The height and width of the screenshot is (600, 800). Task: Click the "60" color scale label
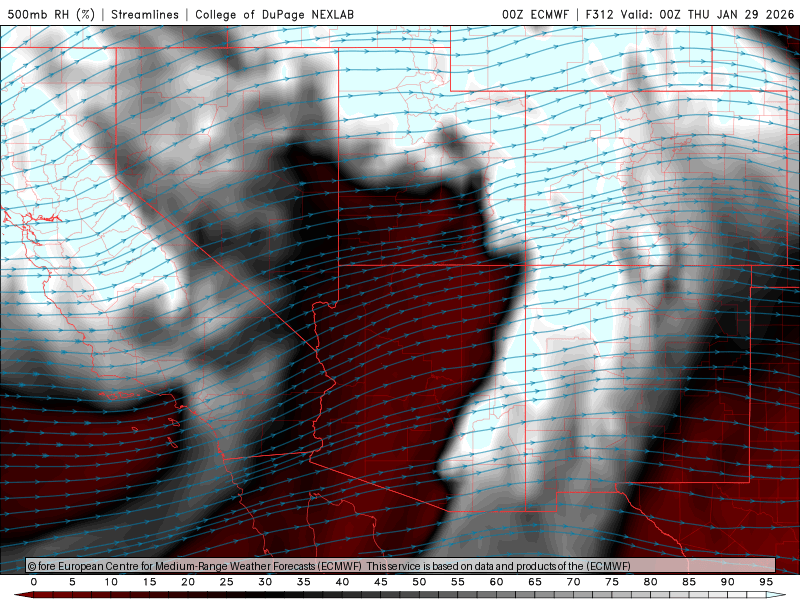[496, 582]
